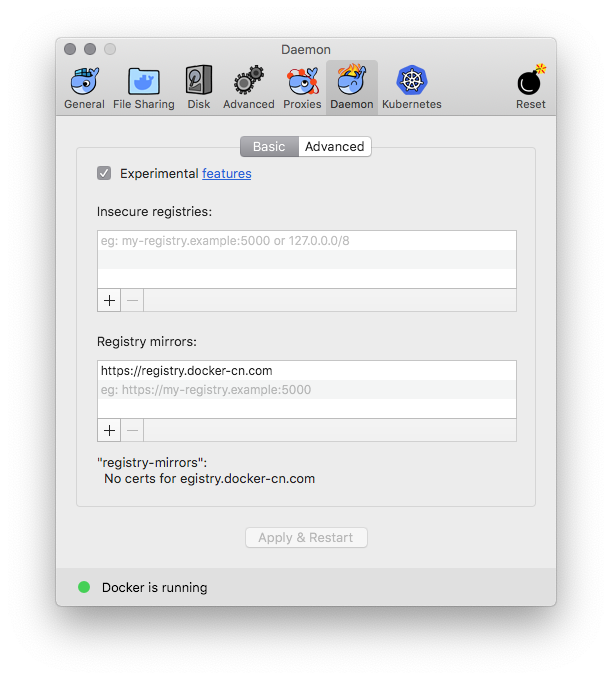
Task: Remove registry mirror with minus button
Action: 132,430
